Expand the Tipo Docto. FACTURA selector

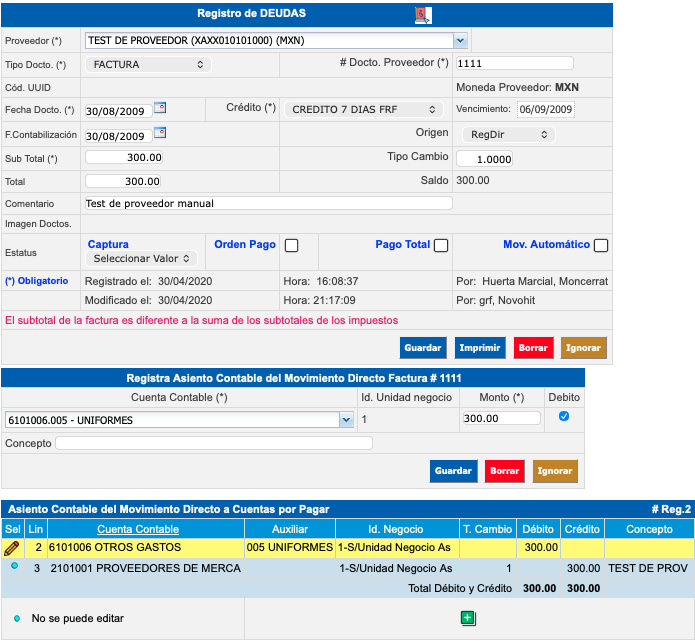coord(148,64)
